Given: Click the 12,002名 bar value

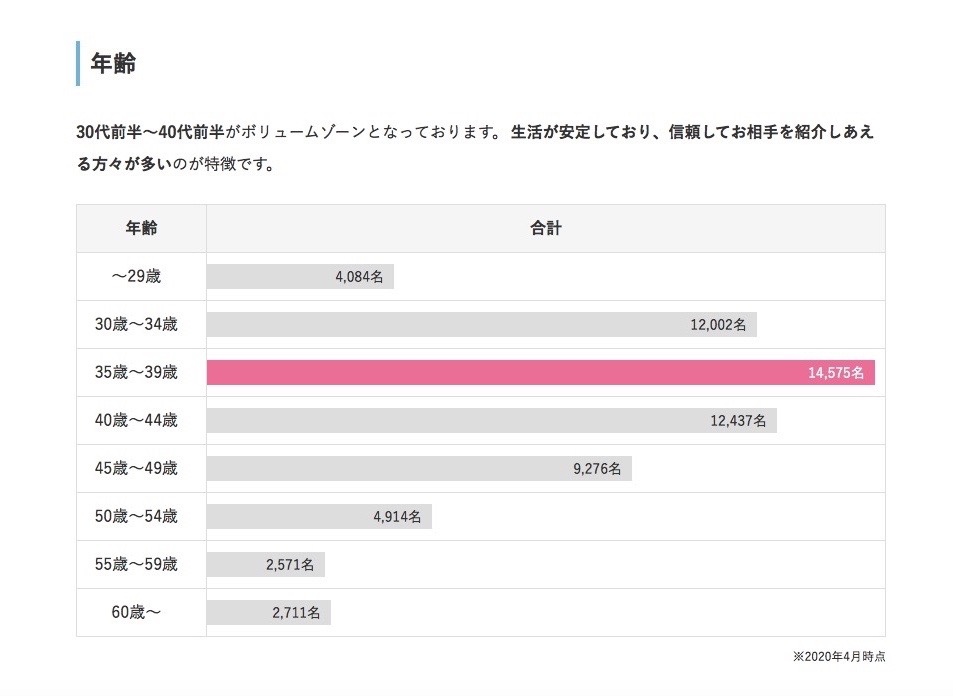Looking at the screenshot, I should (718, 325).
